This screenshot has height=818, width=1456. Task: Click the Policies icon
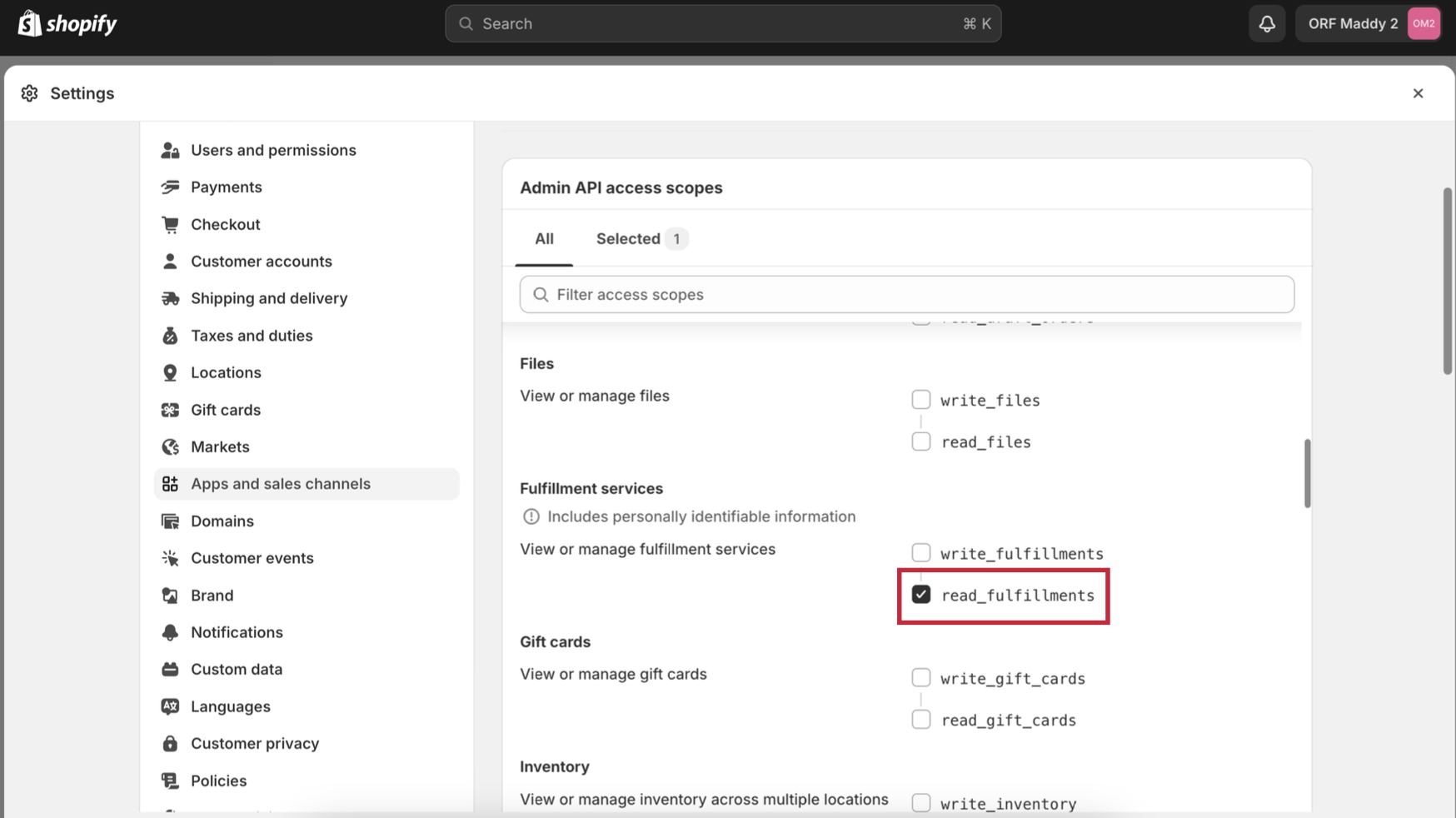tap(170, 781)
